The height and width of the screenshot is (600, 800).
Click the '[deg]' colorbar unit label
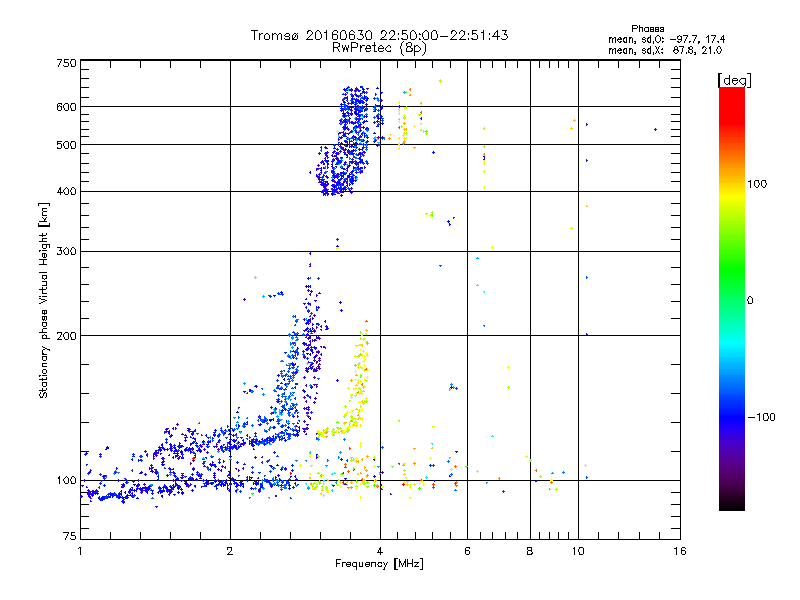[734, 80]
